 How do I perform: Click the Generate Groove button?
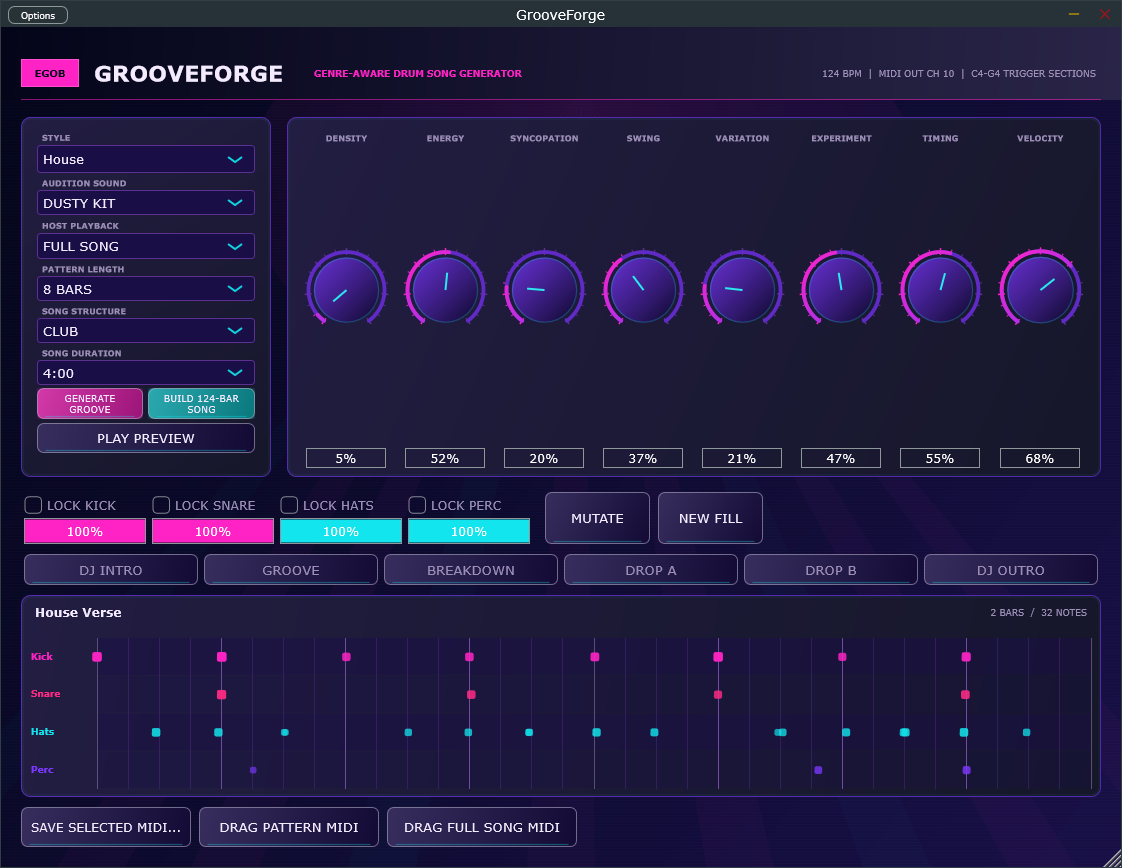[x=90, y=404]
